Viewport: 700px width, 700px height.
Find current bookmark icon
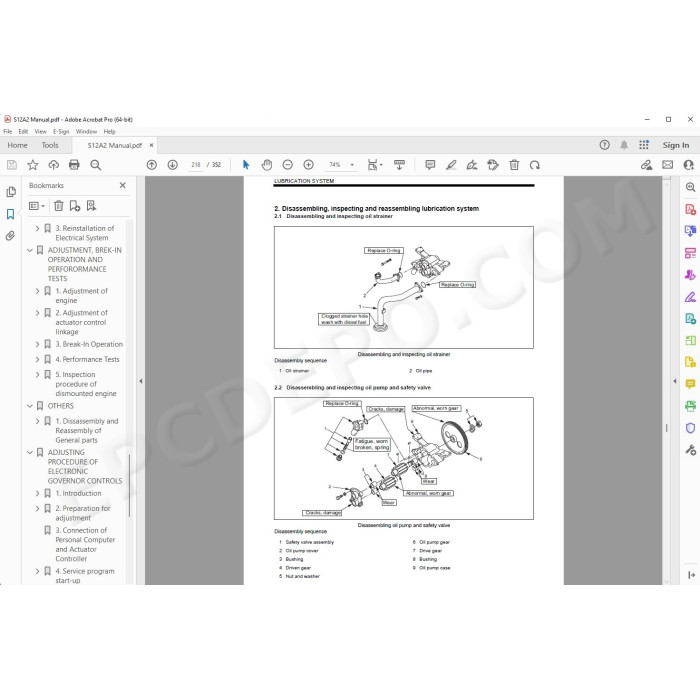coord(92,206)
